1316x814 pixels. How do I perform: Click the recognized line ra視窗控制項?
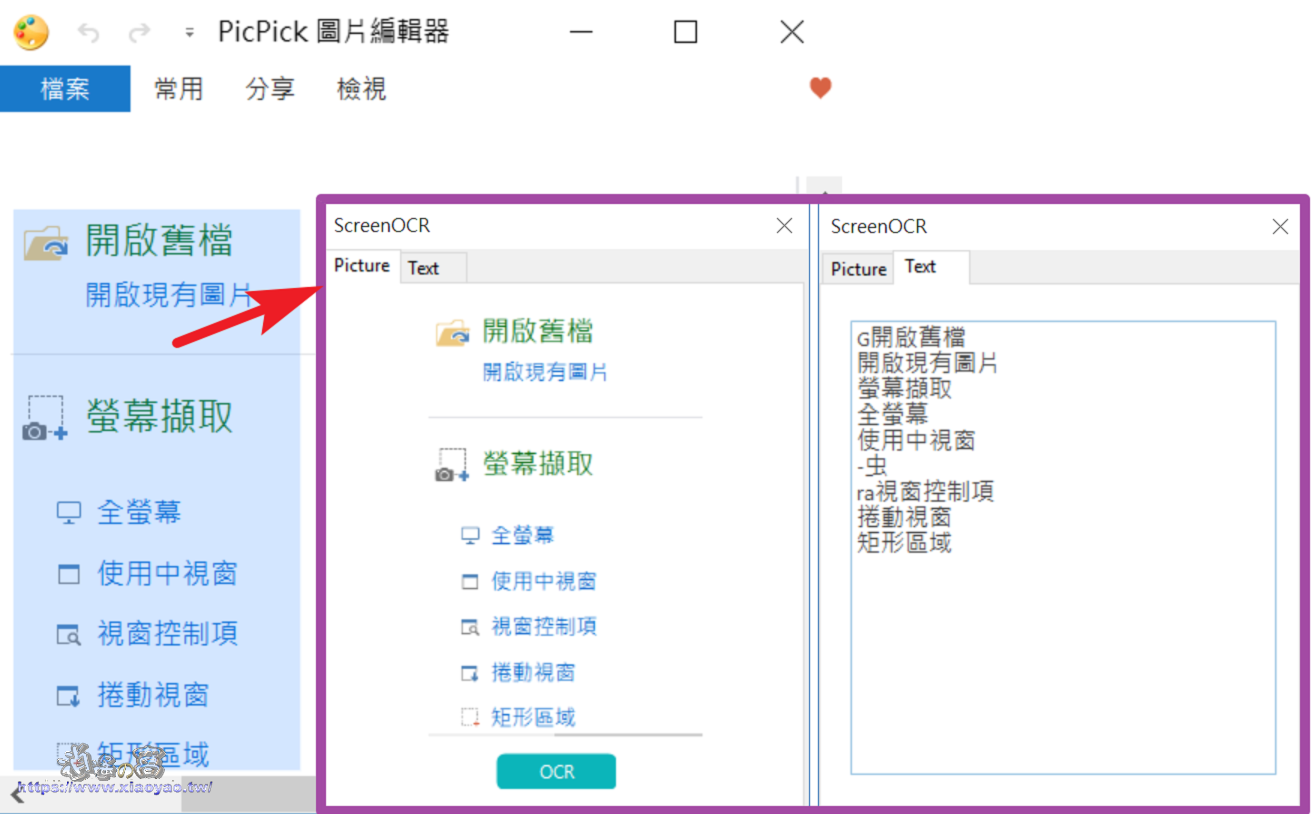point(925,492)
